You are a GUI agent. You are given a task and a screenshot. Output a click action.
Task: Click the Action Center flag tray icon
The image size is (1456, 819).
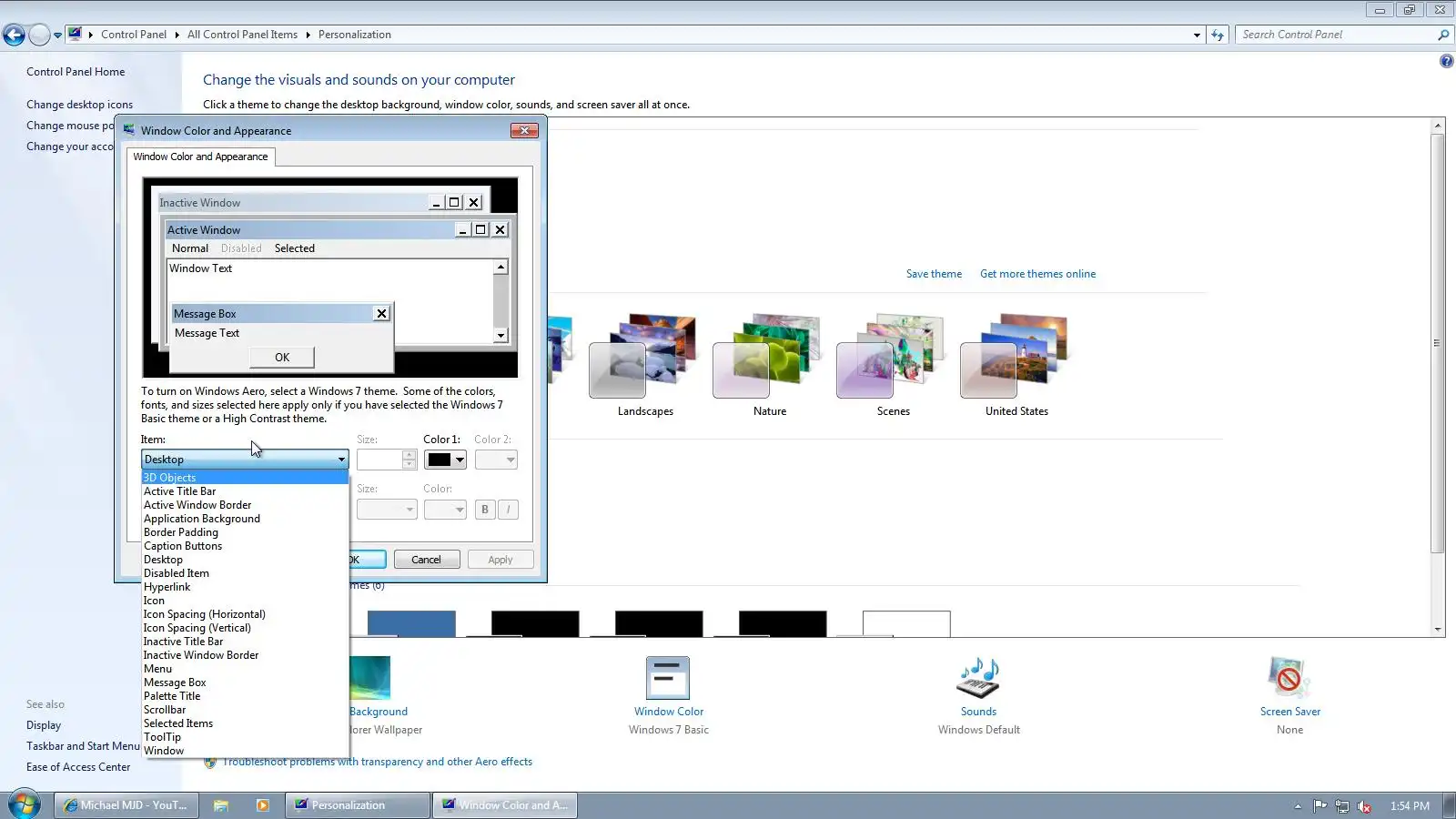(1319, 805)
